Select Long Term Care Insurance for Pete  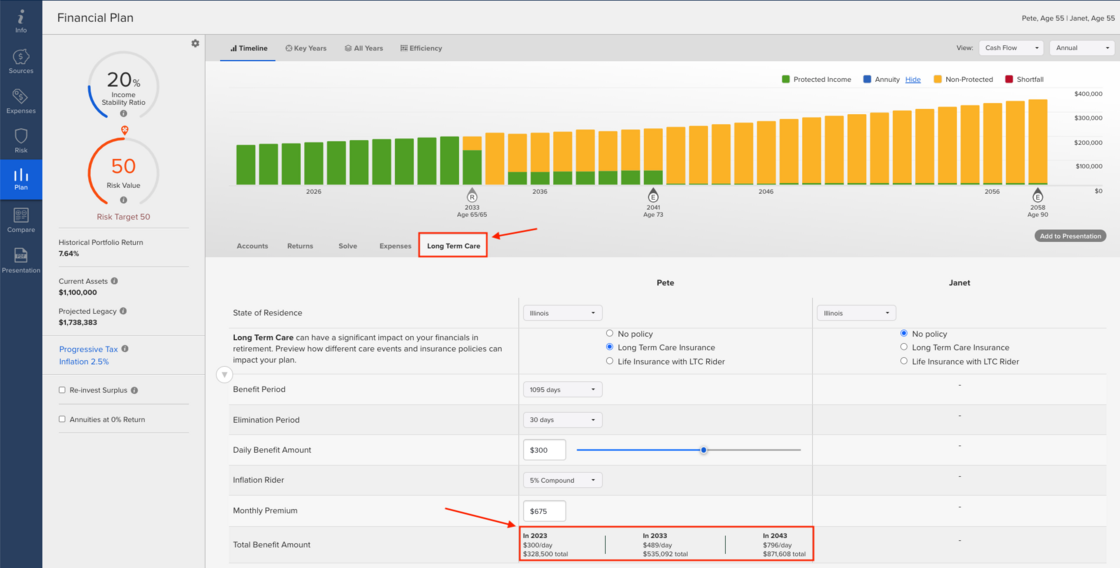[x=609, y=347]
